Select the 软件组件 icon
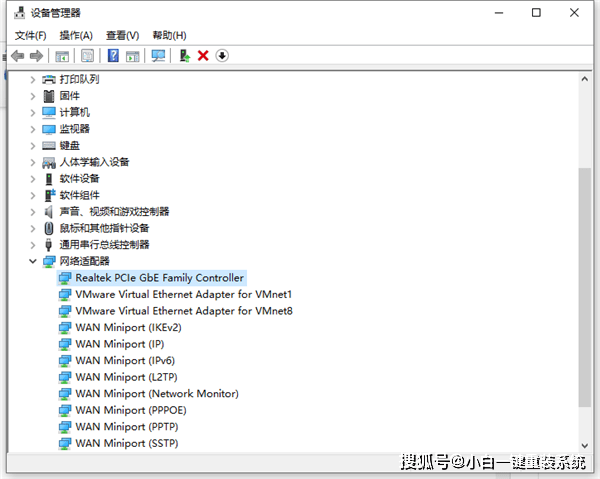This screenshot has width=600, height=479. (50, 195)
